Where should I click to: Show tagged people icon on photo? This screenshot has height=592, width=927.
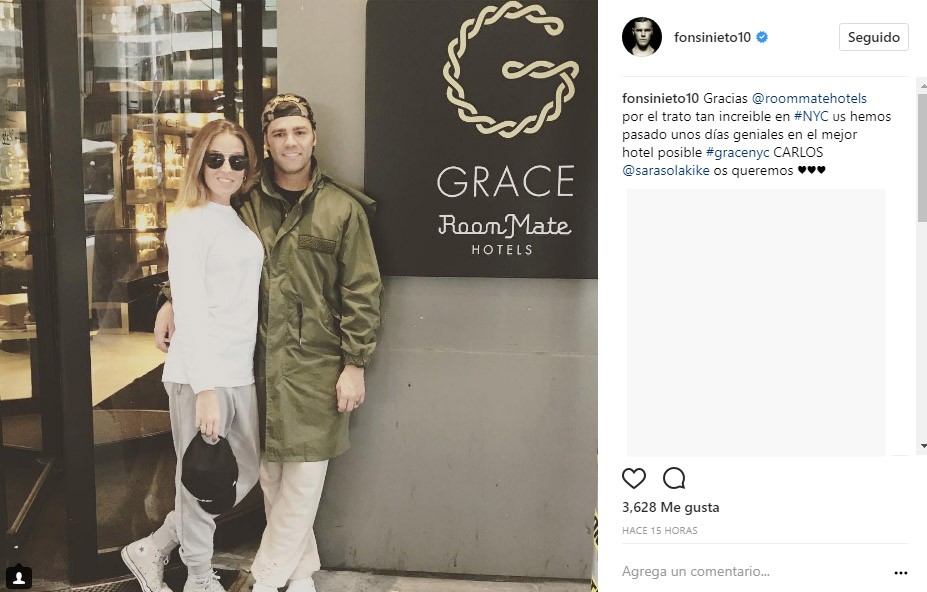click(19, 576)
